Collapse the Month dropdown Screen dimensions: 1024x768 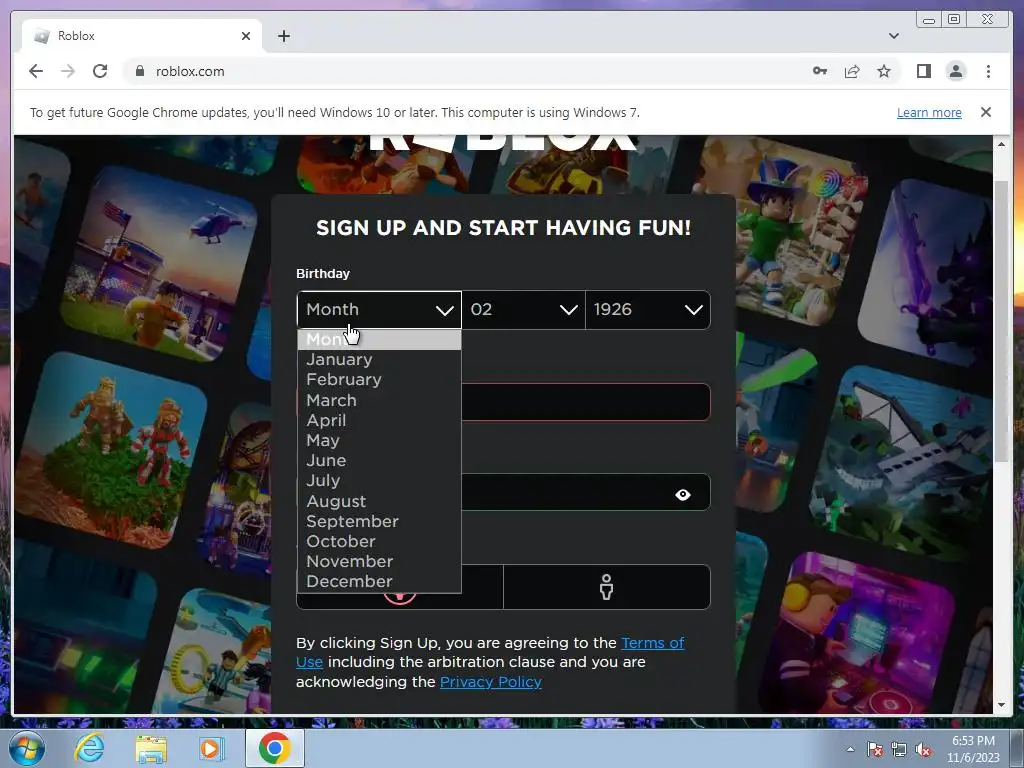click(x=379, y=310)
